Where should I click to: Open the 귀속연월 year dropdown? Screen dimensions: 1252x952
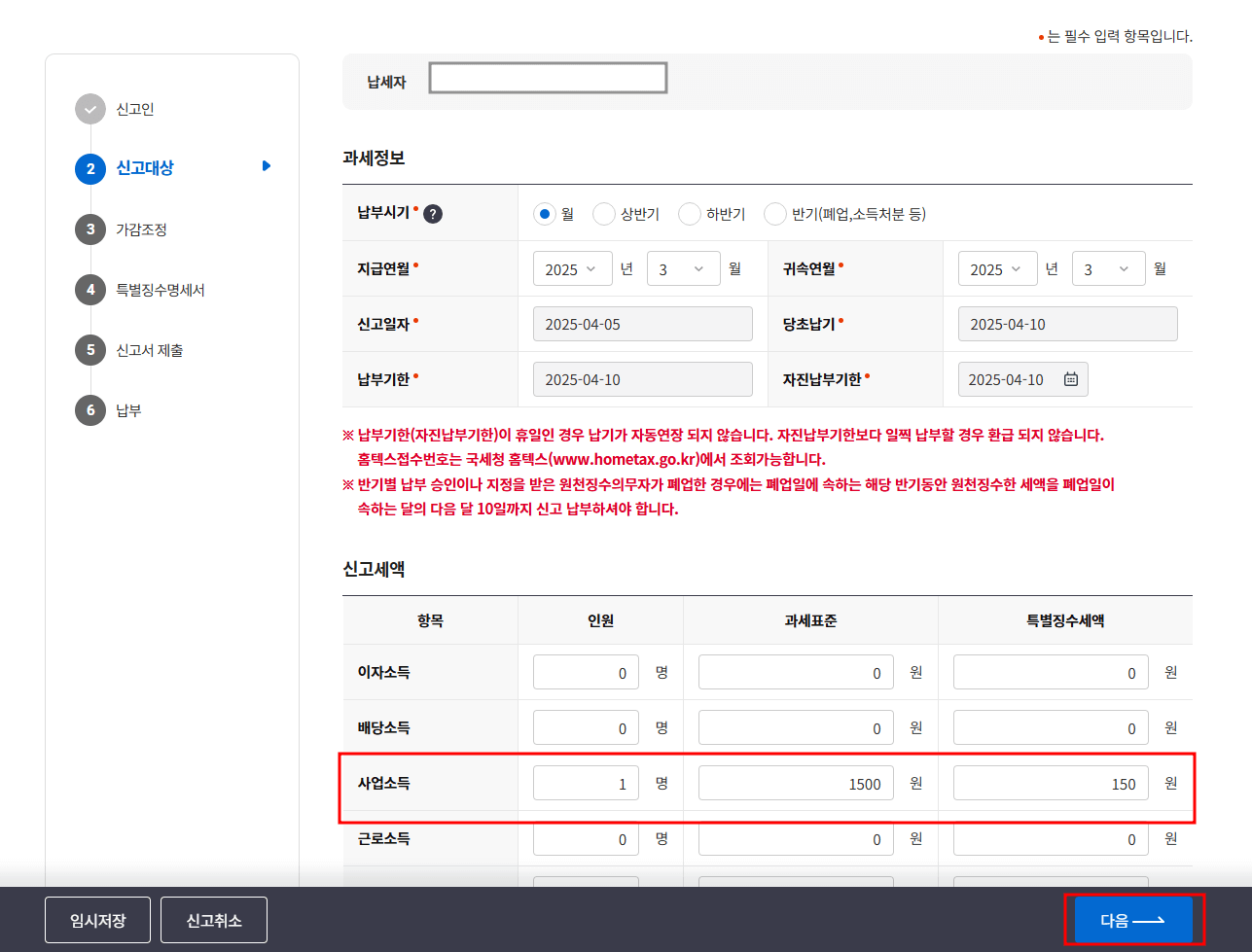click(x=997, y=268)
